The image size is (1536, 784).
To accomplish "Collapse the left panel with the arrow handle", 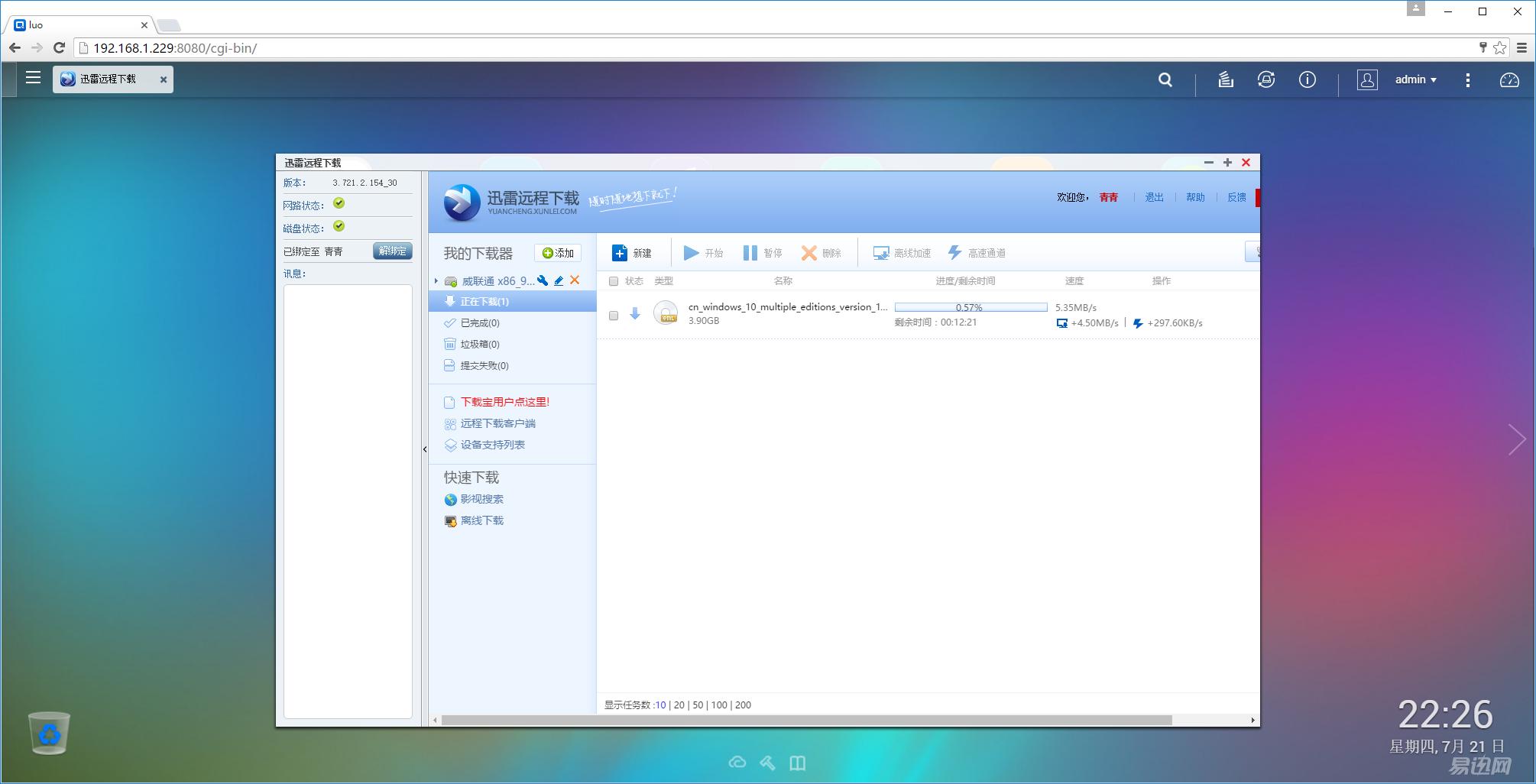I will click(x=425, y=449).
